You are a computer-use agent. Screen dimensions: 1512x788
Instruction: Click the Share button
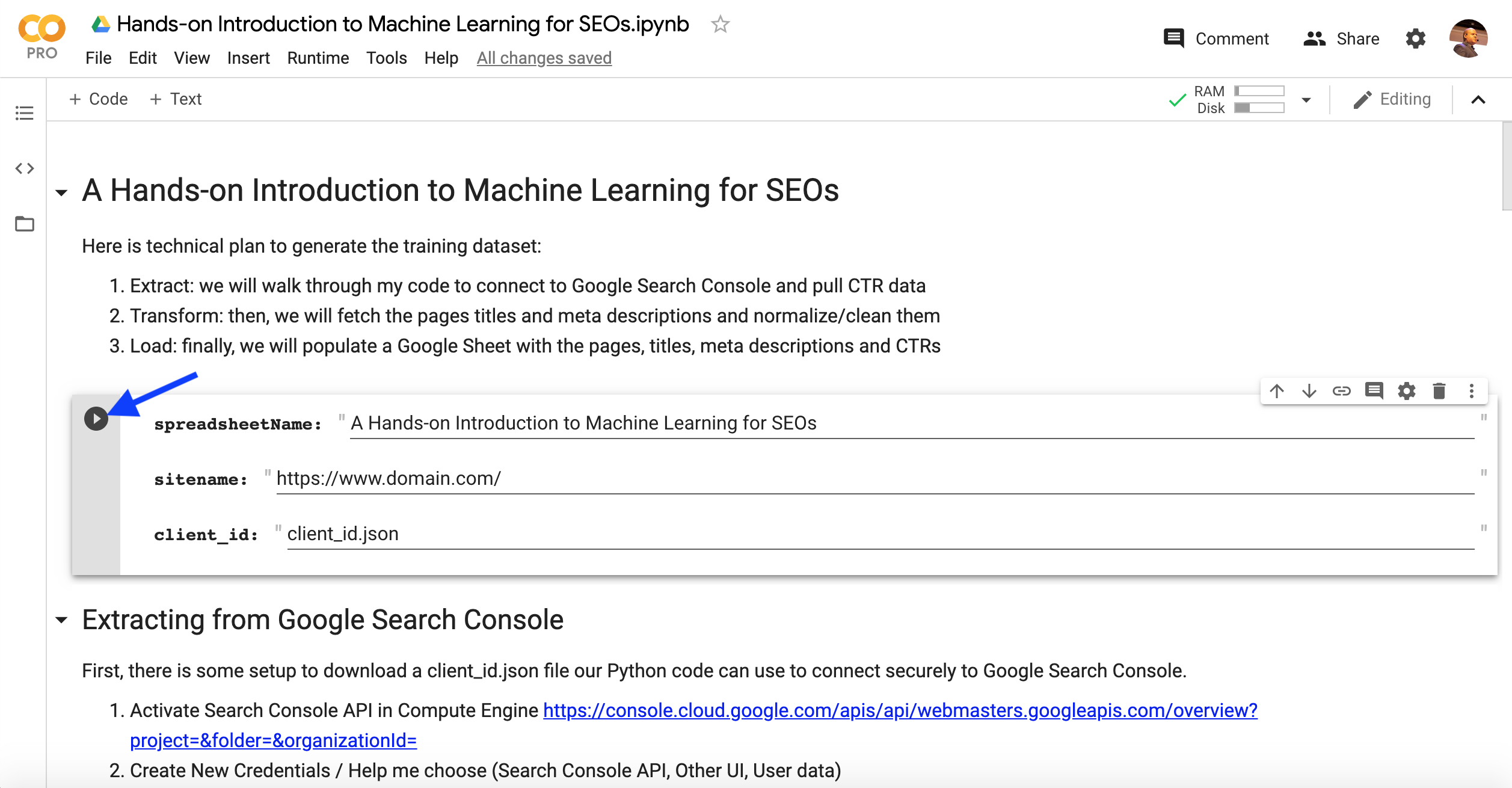(1341, 39)
